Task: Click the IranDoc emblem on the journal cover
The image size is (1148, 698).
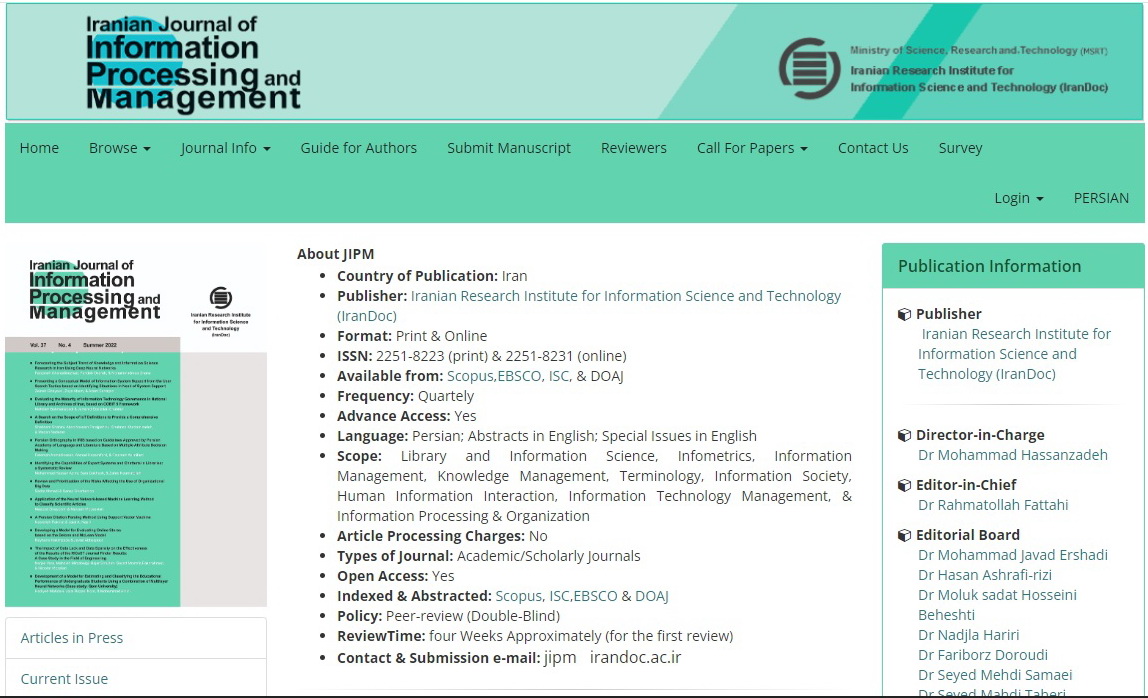Action: pyautogui.click(x=220, y=297)
